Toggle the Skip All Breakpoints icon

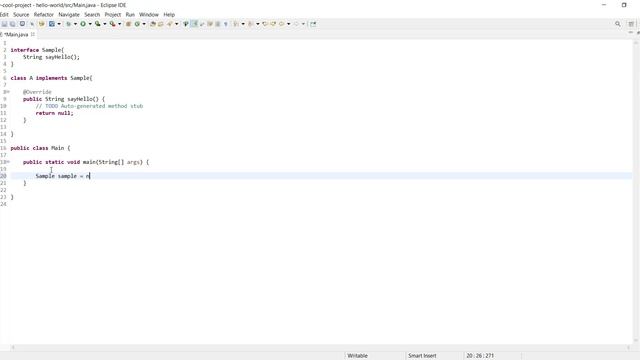(x=32, y=24)
